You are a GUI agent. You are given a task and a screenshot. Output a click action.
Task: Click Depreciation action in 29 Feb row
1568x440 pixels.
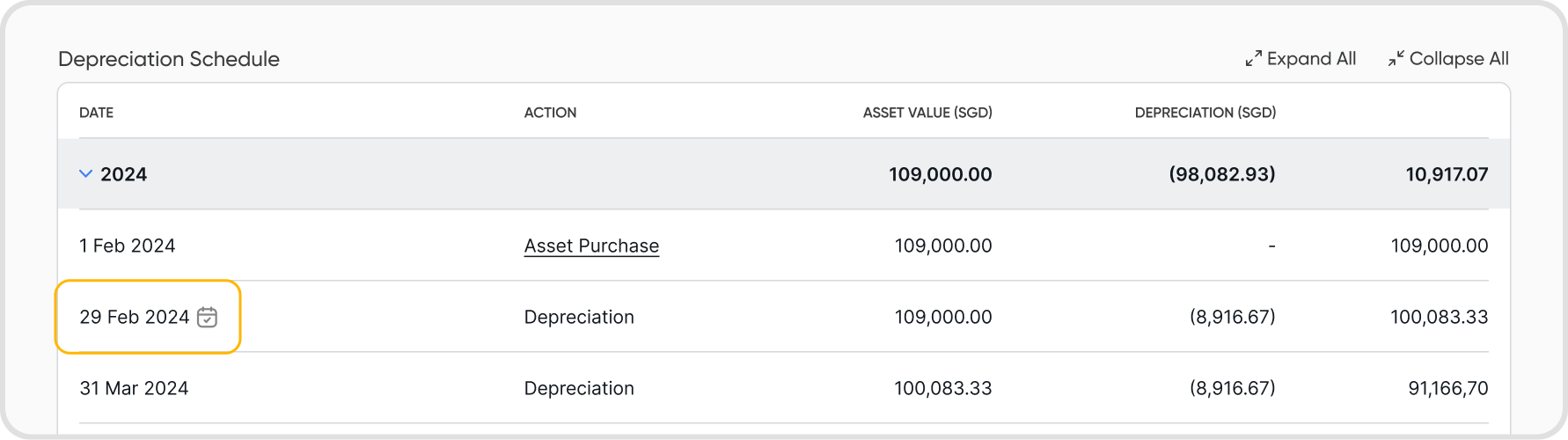pos(579,317)
